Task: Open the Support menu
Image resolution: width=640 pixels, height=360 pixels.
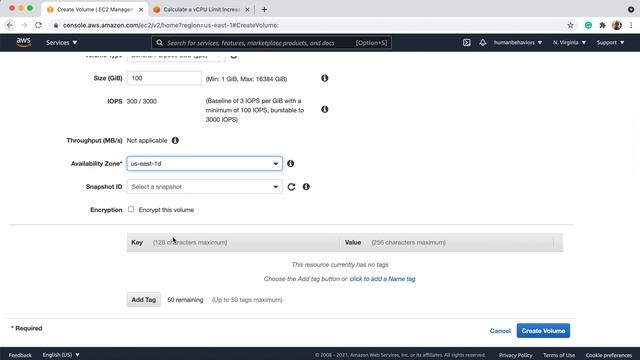Action: click(610, 42)
